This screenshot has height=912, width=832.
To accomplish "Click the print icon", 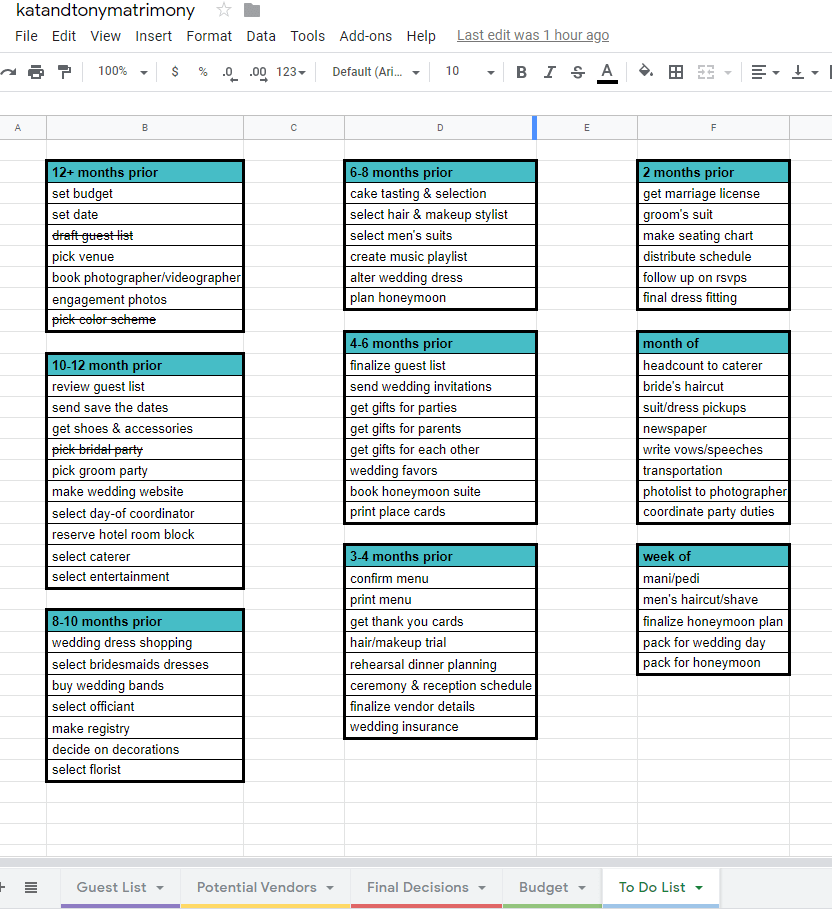I will [36, 72].
